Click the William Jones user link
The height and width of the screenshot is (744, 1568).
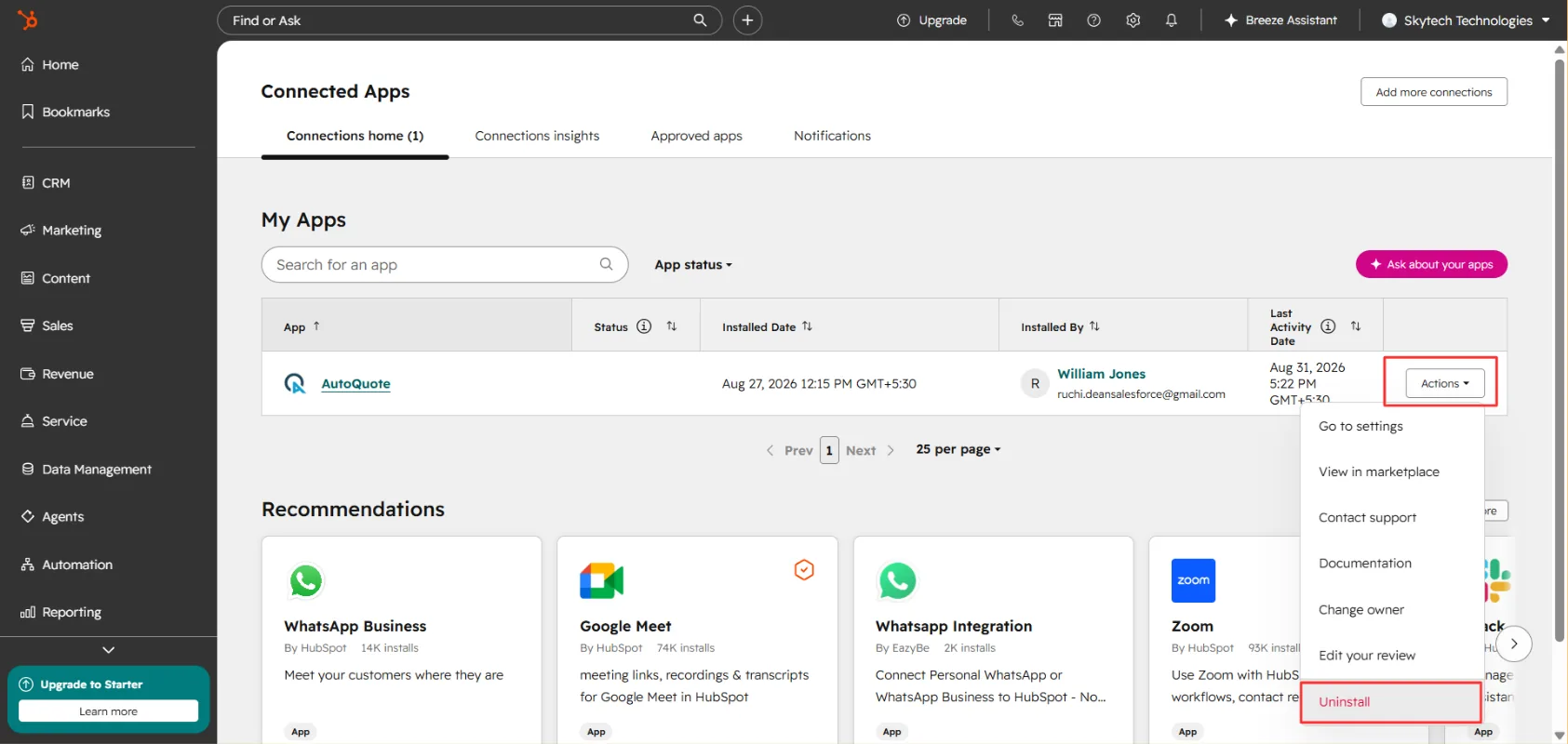tap(1101, 374)
